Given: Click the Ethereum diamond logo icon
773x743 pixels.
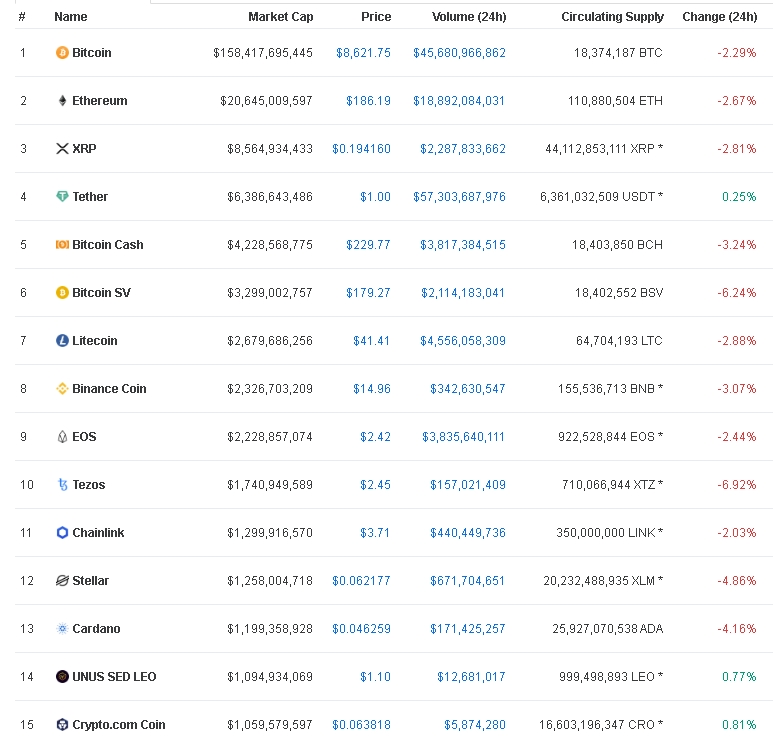Looking at the screenshot, I should pos(62,101).
